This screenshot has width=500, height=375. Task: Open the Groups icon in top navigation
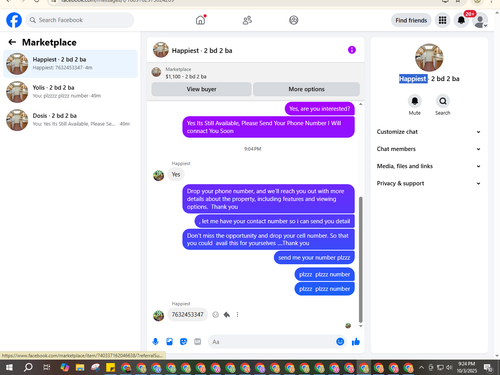pos(294,20)
